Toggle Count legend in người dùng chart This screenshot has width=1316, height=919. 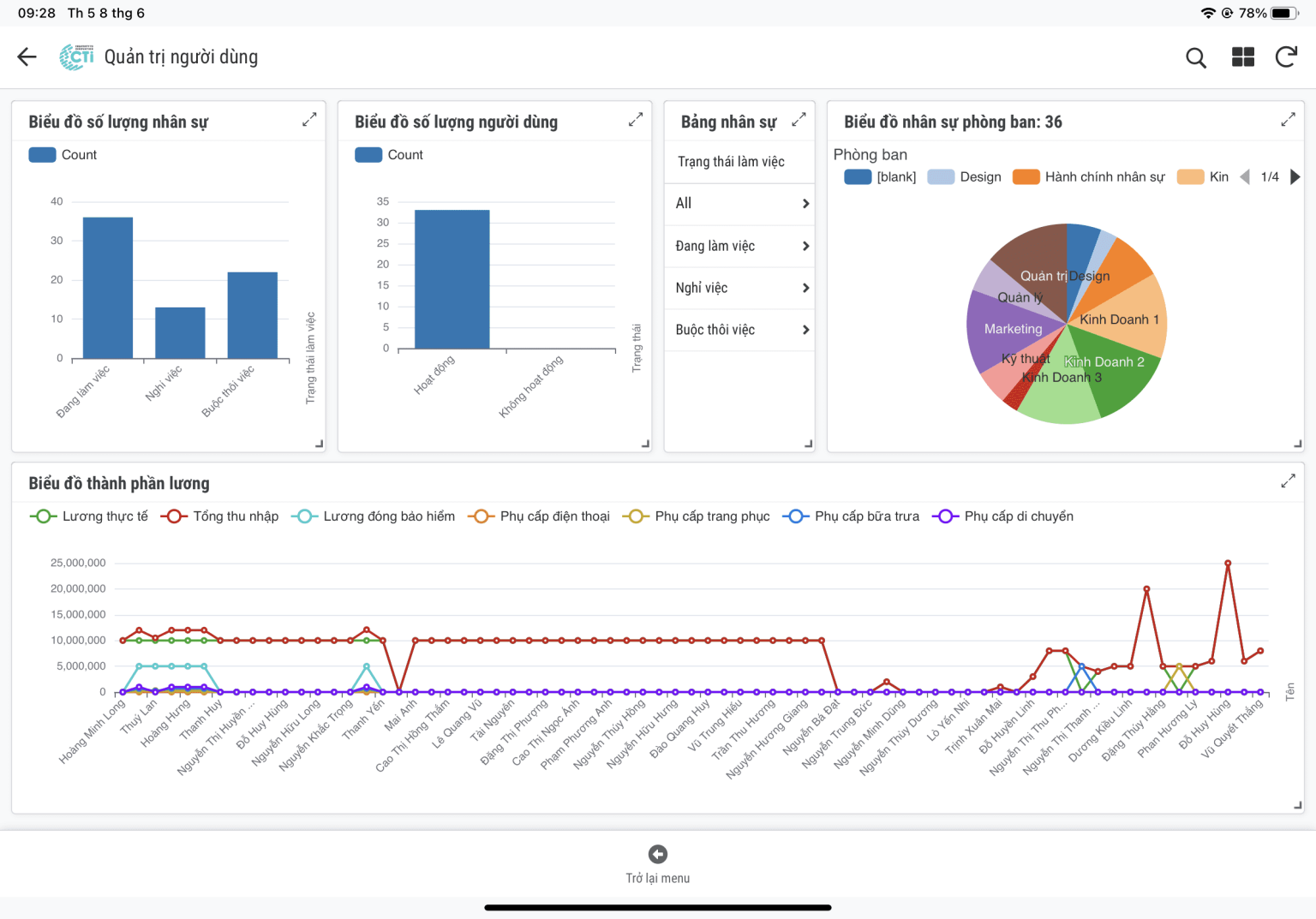pos(389,155)
